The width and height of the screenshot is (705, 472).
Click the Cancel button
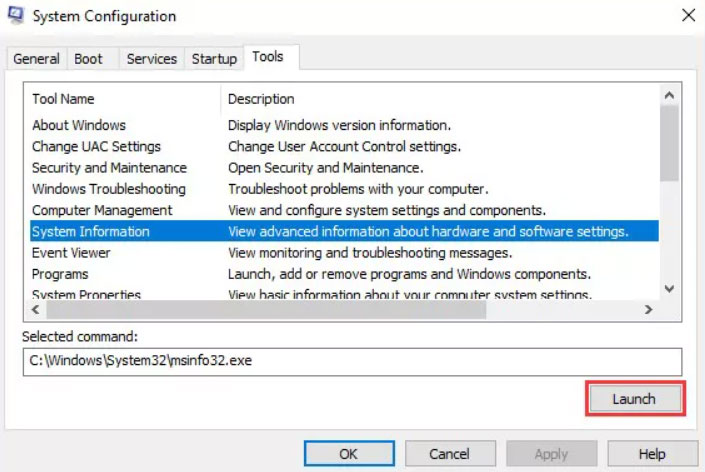(450, 454)
